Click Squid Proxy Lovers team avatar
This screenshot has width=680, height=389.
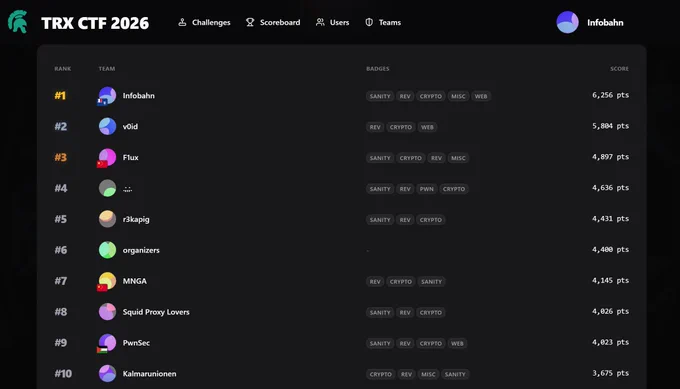[x=107, y=312]
